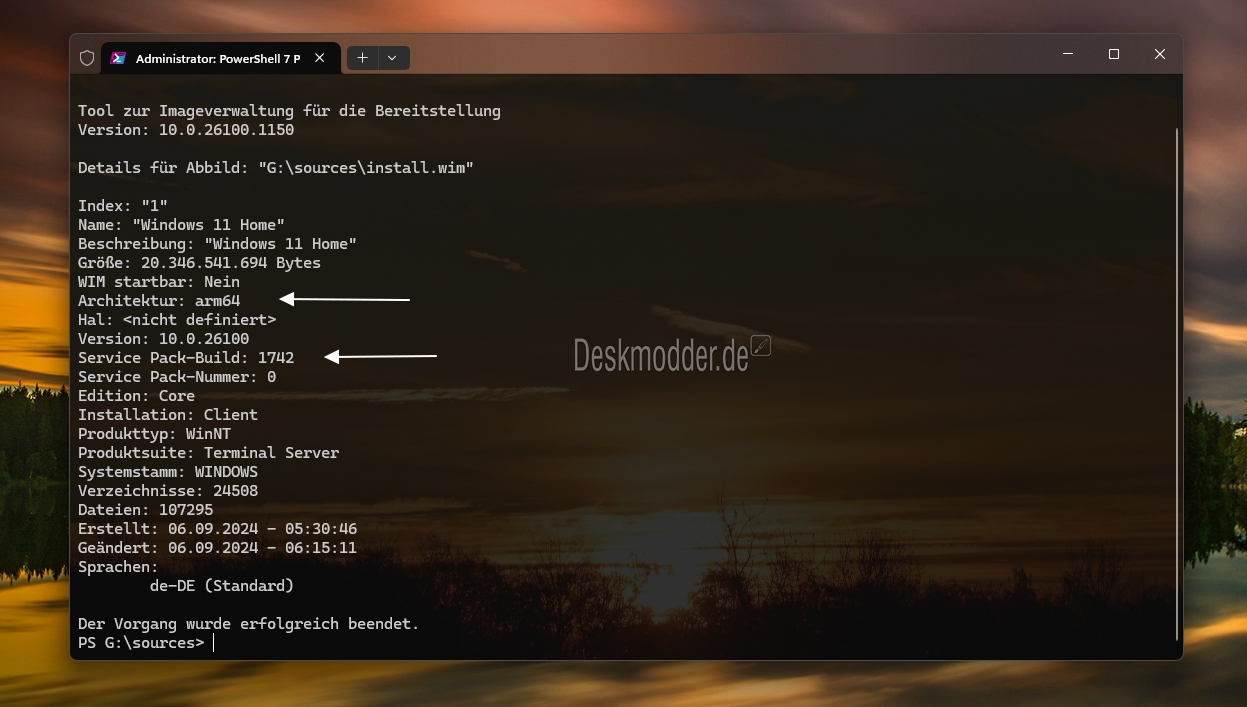The height and width of the screenshot is (707, 1247).
Task: Click the line "Dateien: 107295"
Action: pyautogui.click(x=145, y=510)
